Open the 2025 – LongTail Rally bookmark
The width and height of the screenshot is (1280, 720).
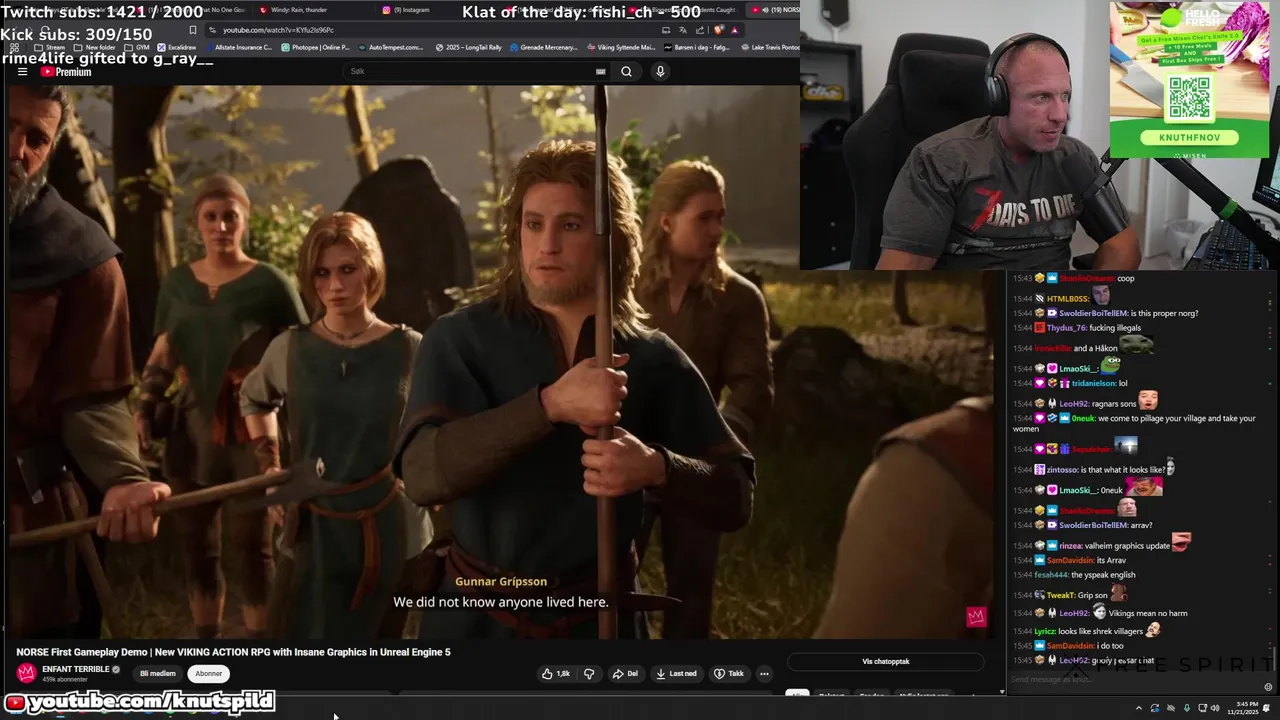point(468,47)
